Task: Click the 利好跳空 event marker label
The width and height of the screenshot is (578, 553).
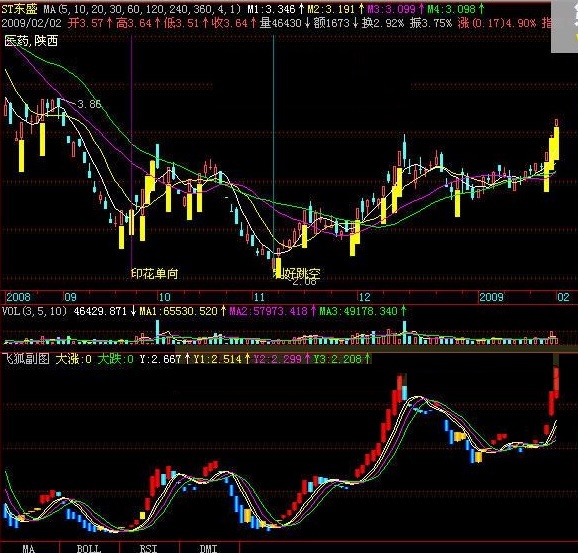Action: 297,273
